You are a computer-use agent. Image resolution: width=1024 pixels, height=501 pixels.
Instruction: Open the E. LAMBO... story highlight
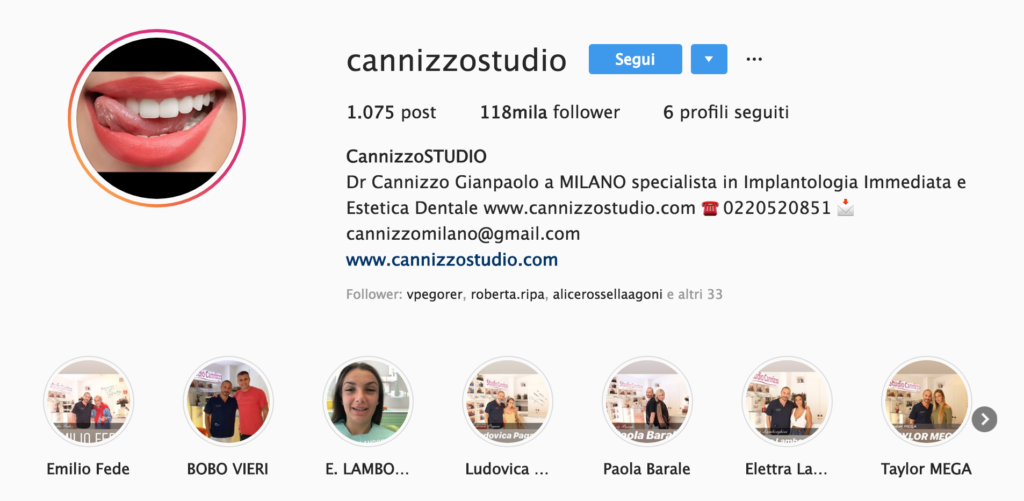pyautogui.click(x=368, y=401)
